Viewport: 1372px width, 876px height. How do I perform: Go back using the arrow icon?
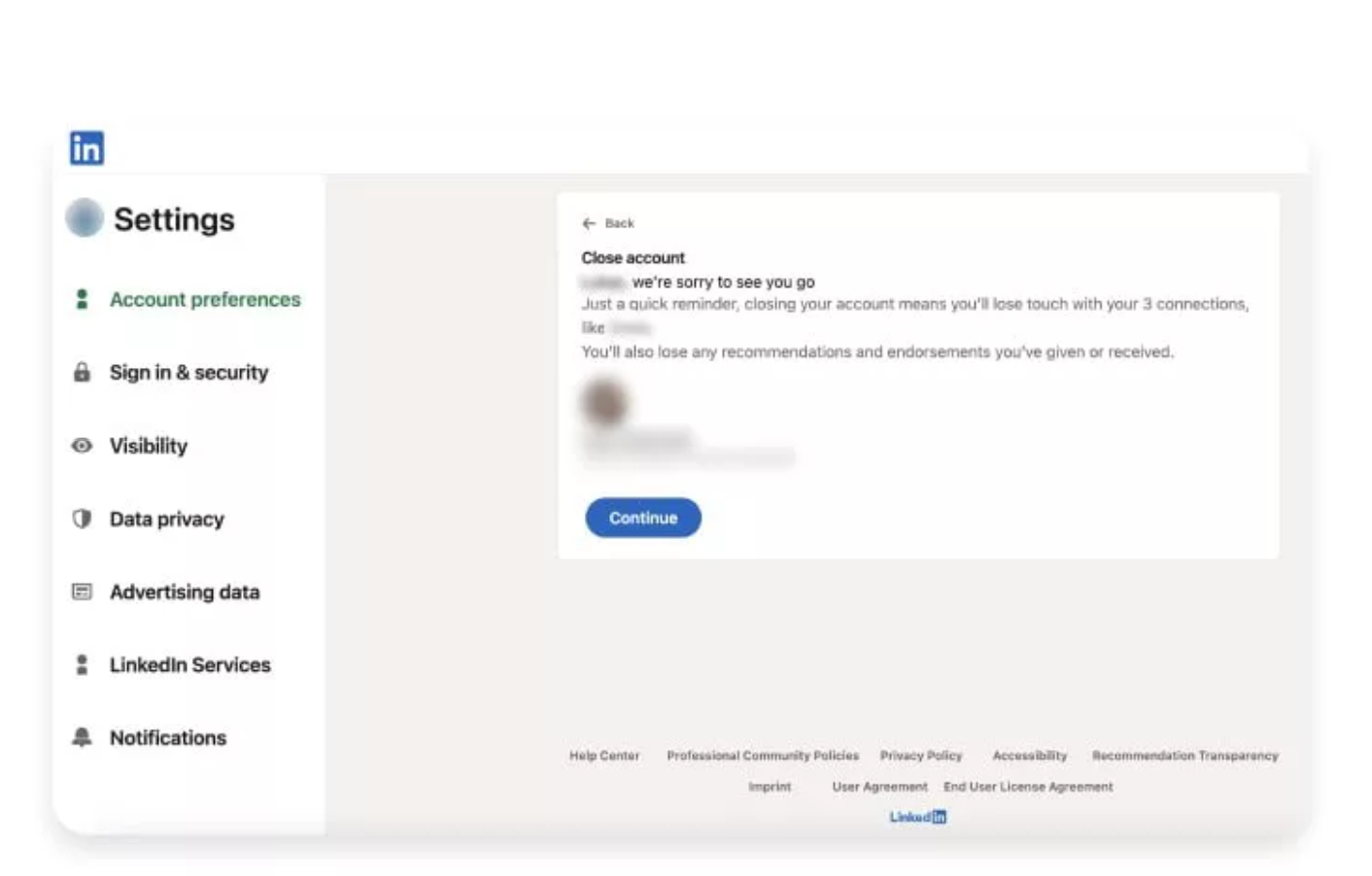[589, 223]
